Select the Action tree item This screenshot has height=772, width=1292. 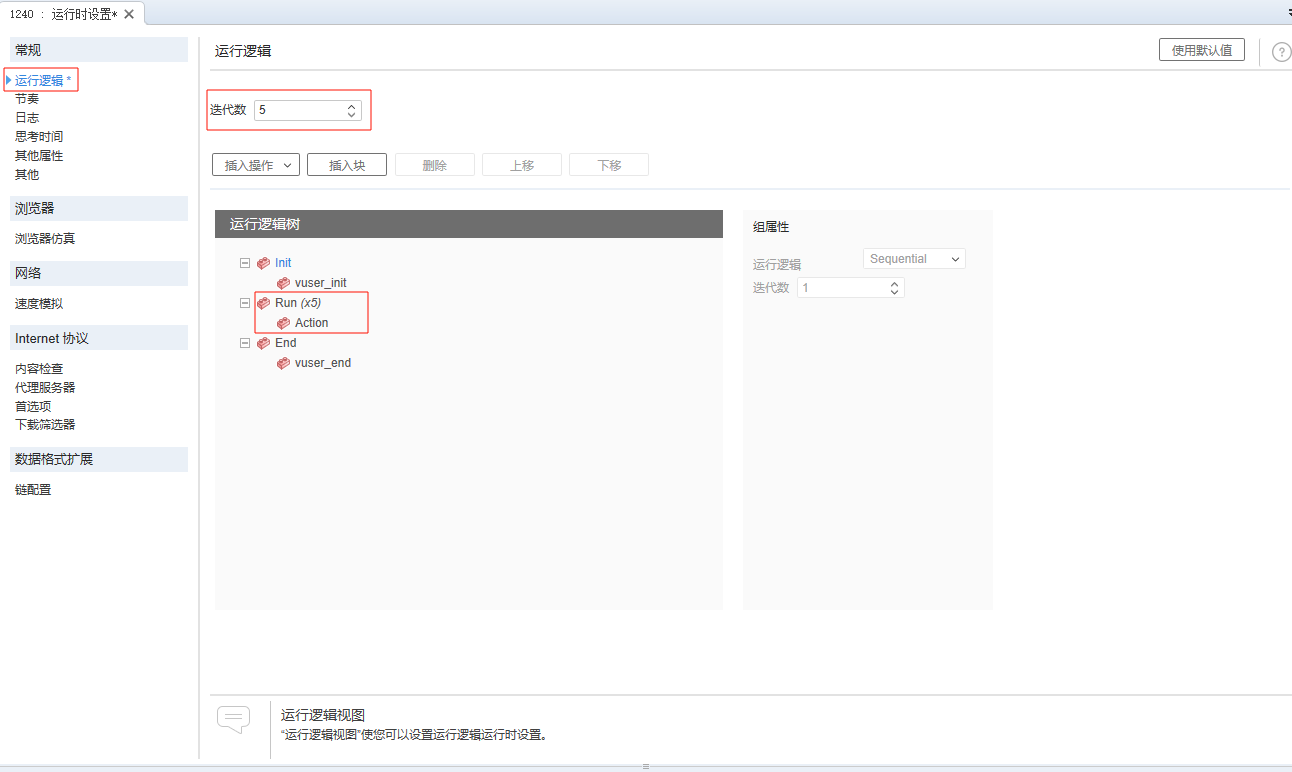click(312, 323)
